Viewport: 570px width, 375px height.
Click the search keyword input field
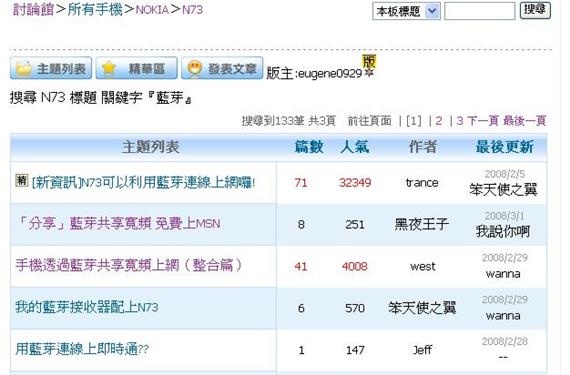coord(479,11)
